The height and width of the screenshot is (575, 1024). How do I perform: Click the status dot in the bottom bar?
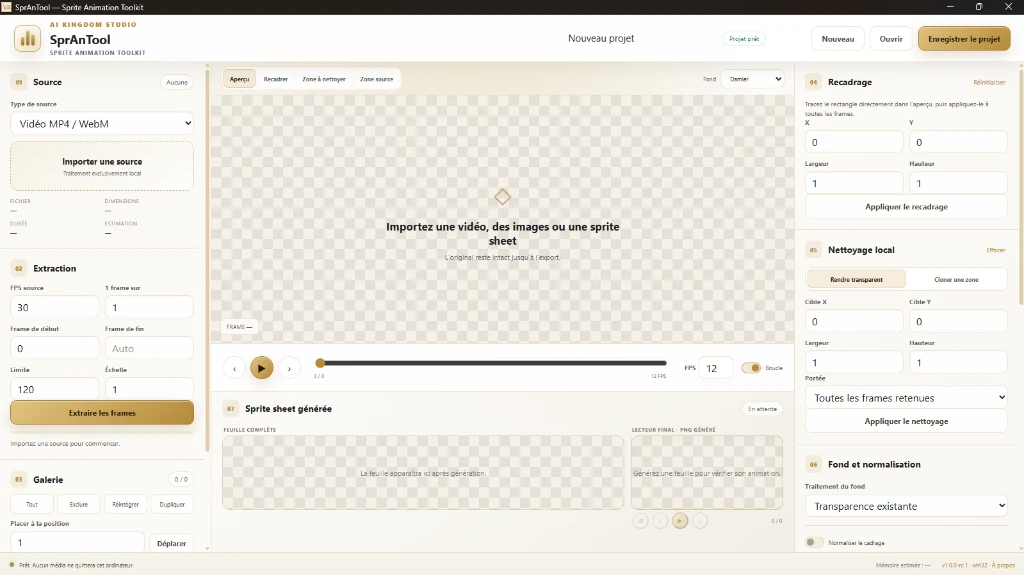(x=12, y=565)
